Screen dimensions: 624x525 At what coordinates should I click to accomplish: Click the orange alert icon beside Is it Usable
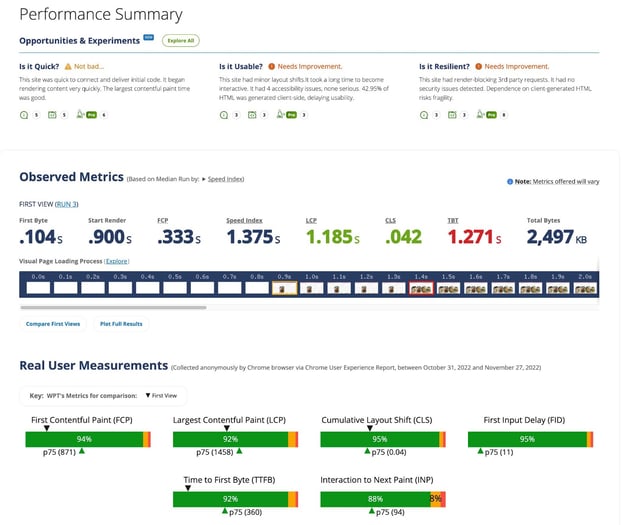coord(269,66)
